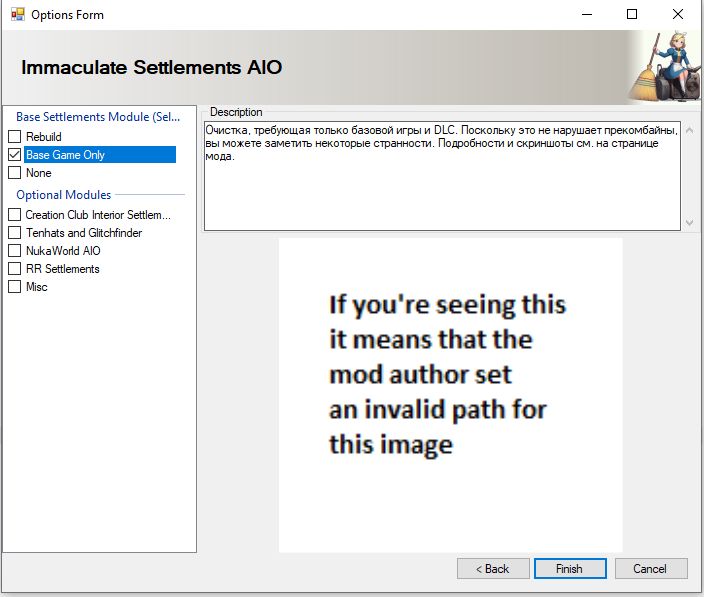Screen dimensions: 704x597
Task: Maximize the Options Form window
Action: 632,14
